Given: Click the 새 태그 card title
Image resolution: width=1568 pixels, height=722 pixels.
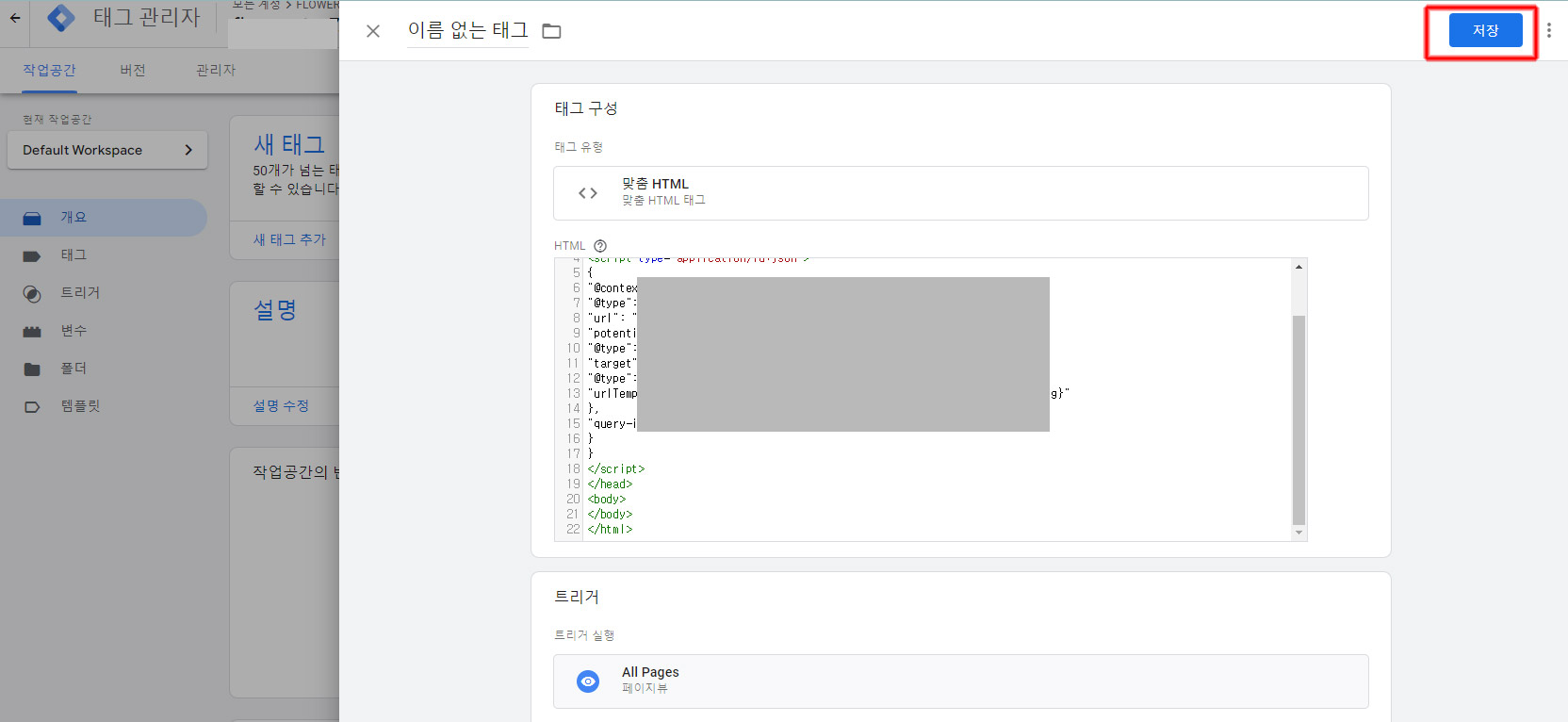Looking at the screenshot, I should click(289, 144).
